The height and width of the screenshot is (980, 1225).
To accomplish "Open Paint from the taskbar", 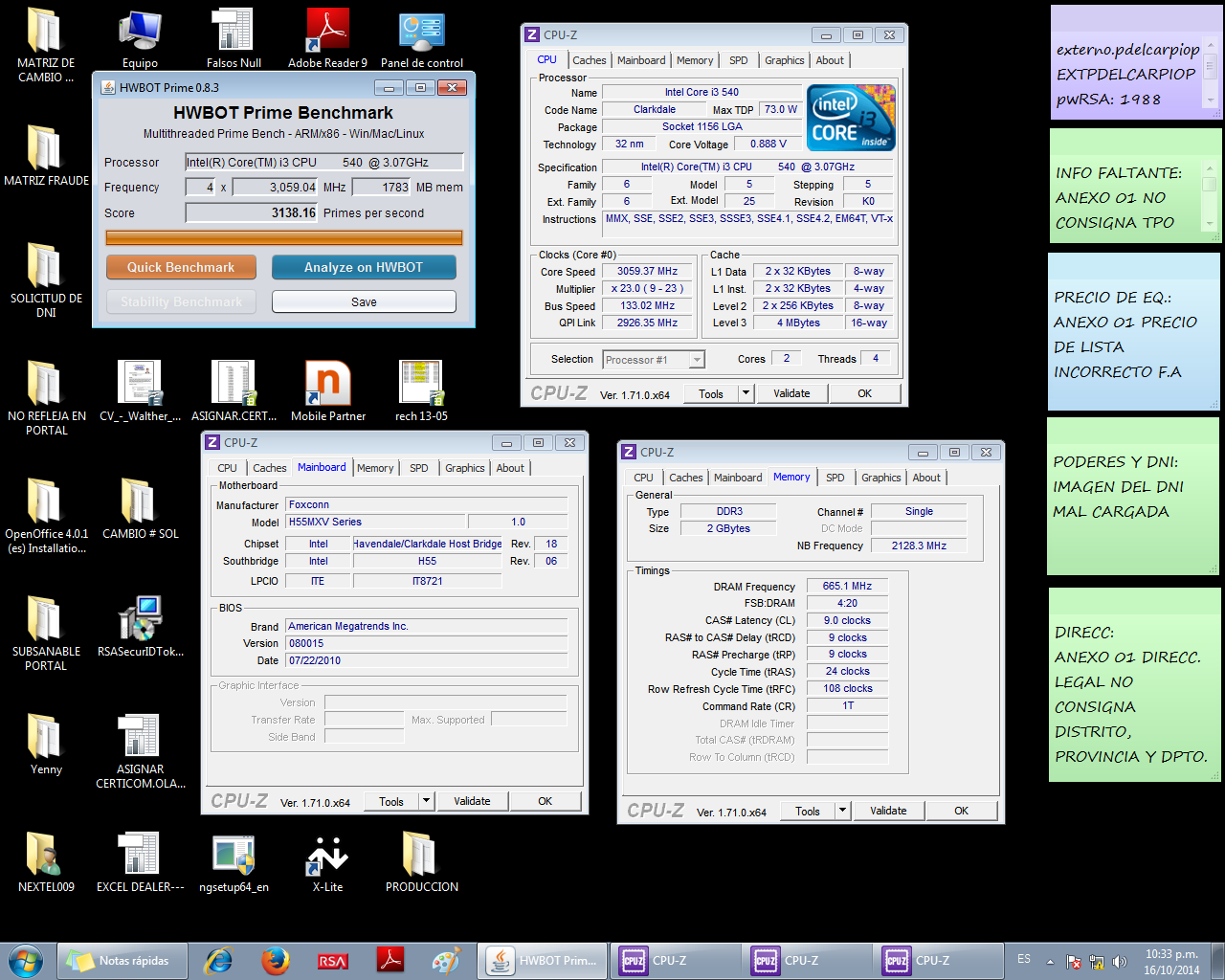I will (x=446, y=961).
